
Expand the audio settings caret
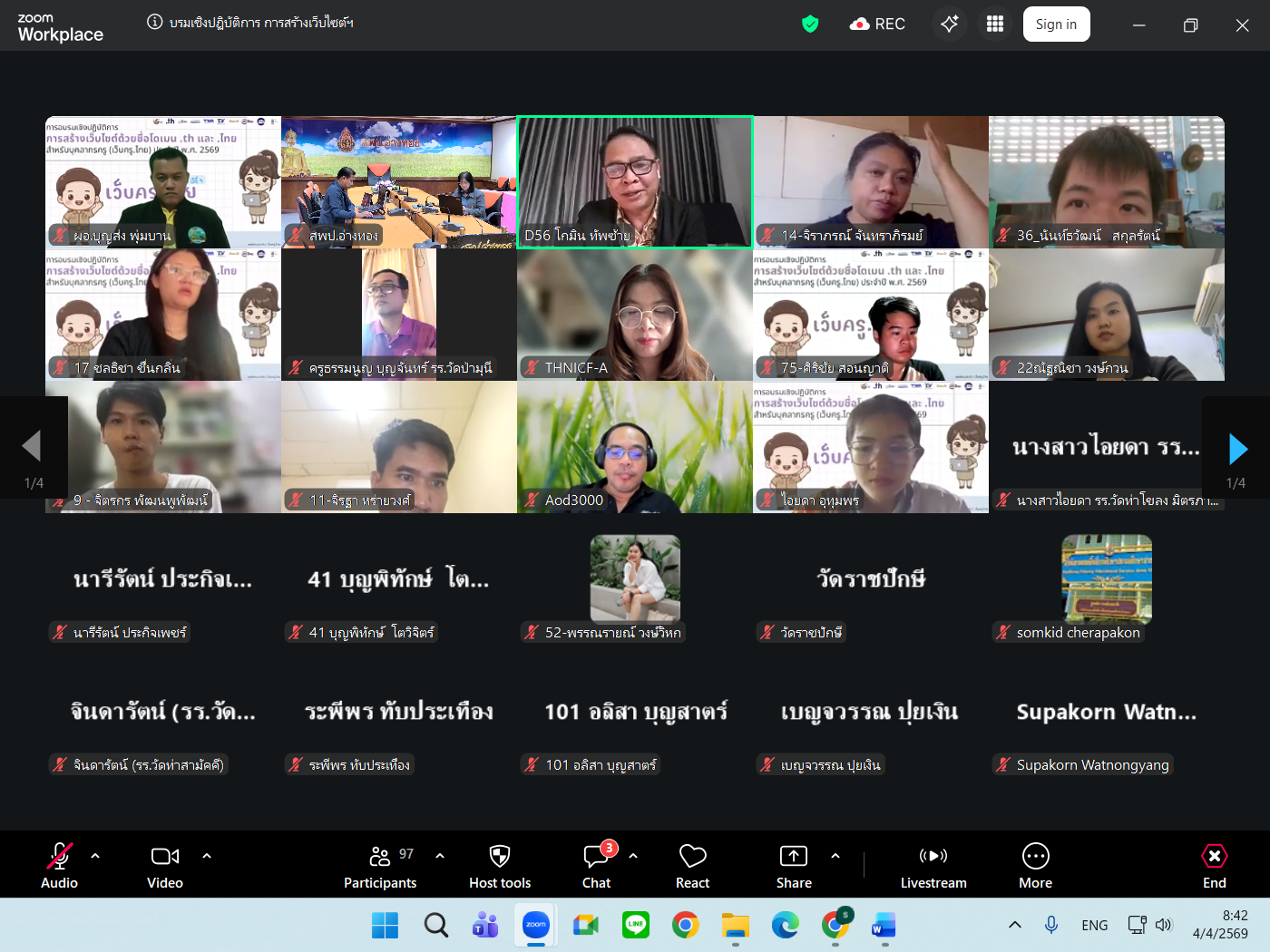coord(95,855)
